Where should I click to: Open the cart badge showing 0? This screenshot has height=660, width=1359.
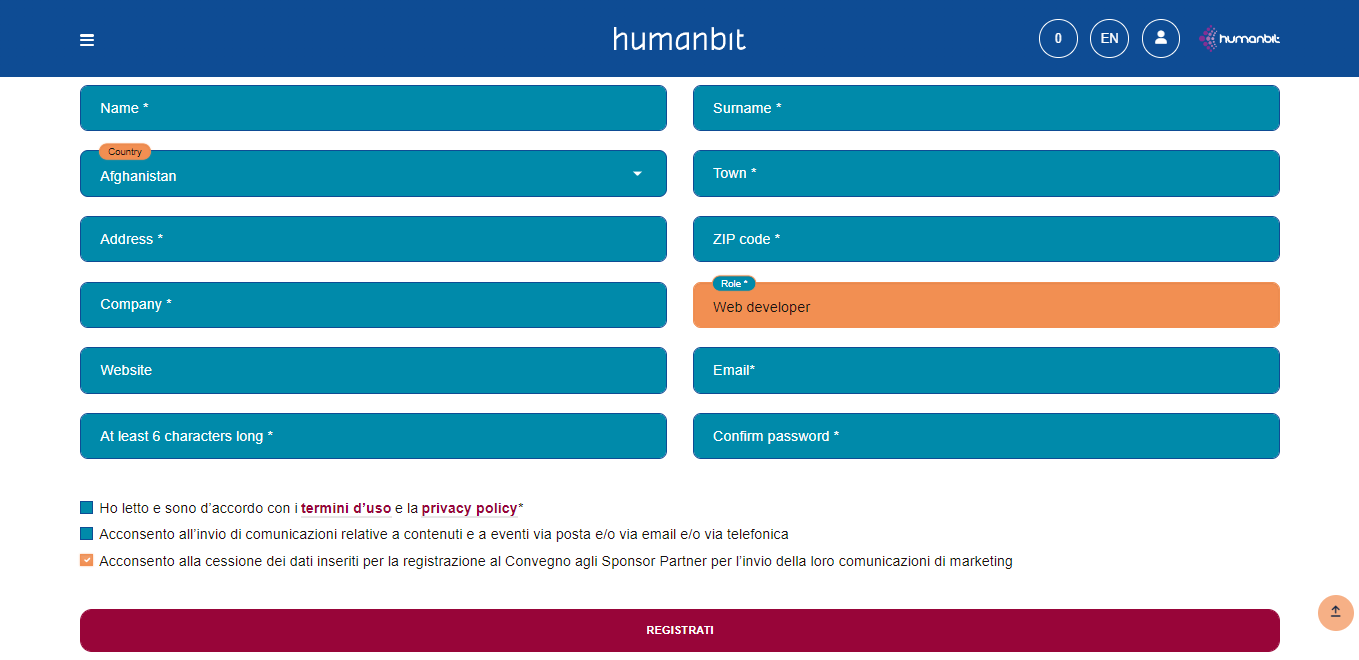coord(1058,38)
